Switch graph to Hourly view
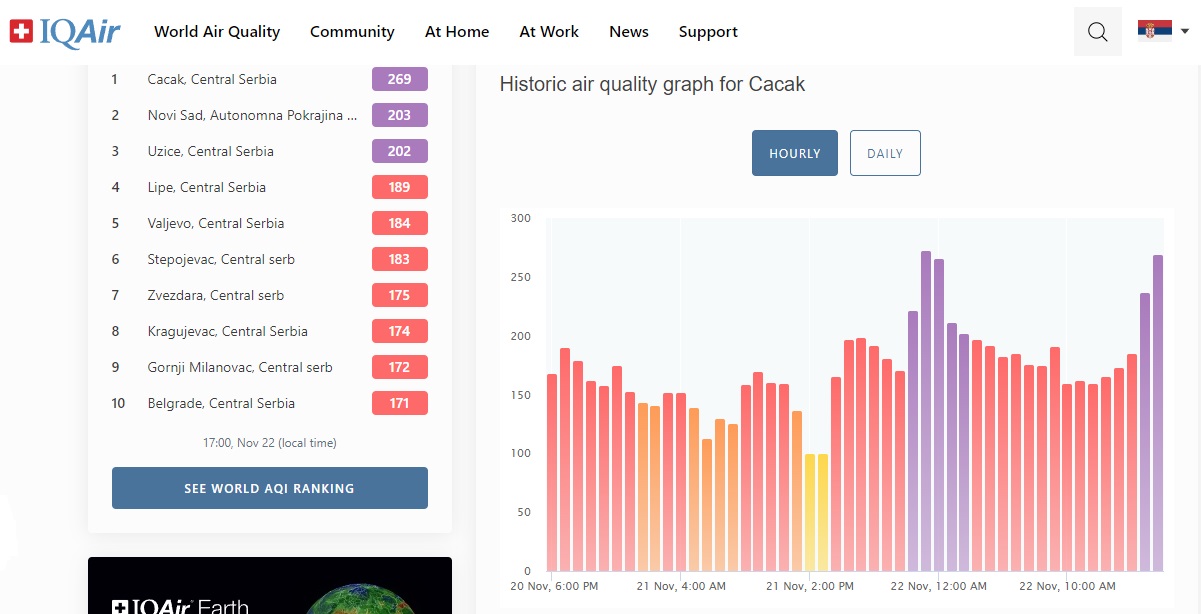Viewport: 1201px width, 614px height. tap(795, 153)
